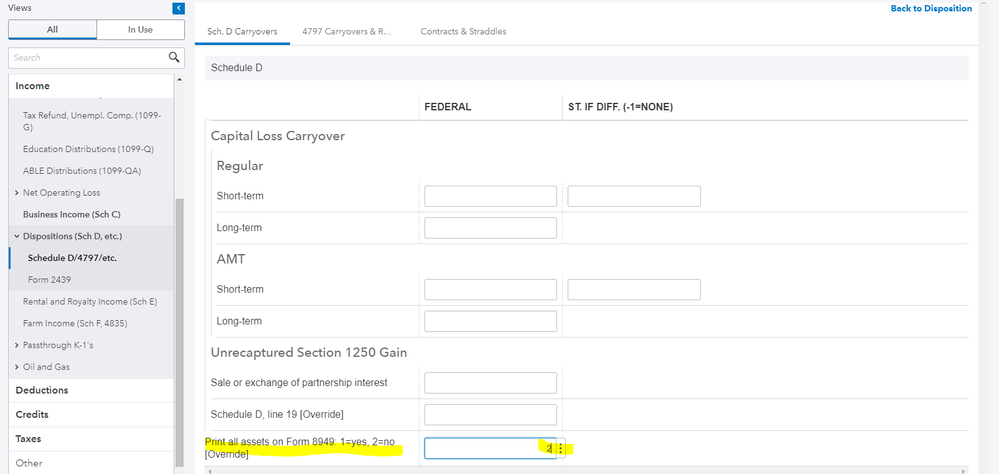Click the Back to Disposition link

931,9
